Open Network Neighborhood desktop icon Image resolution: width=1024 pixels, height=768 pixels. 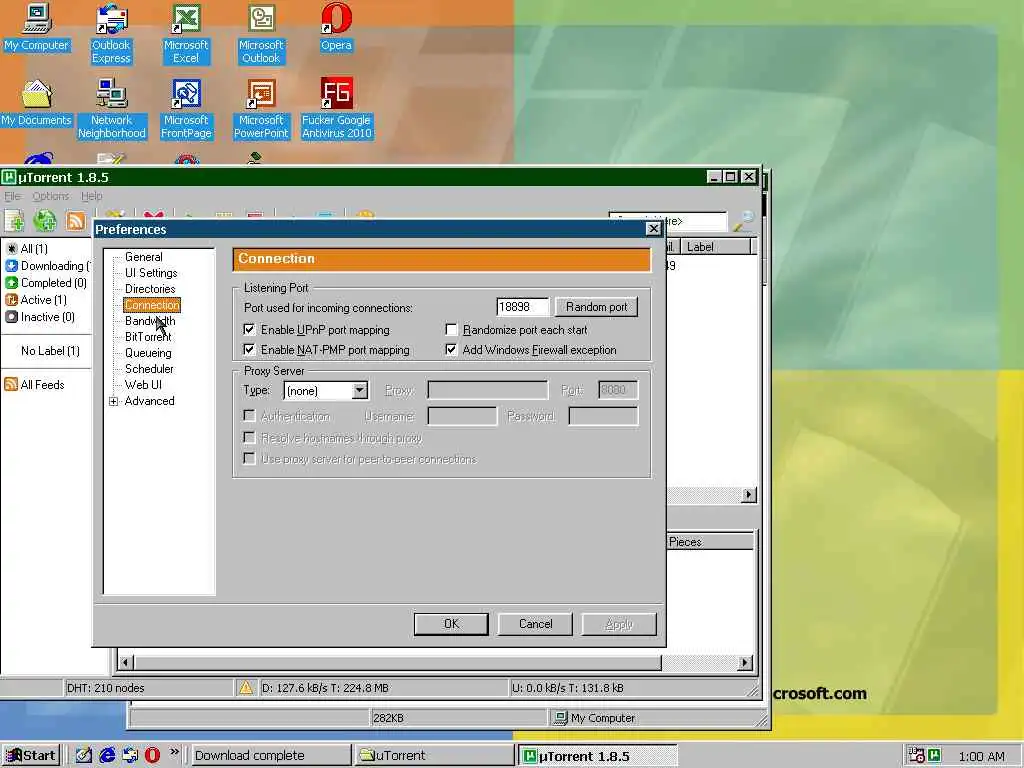[x=112, y=109]
